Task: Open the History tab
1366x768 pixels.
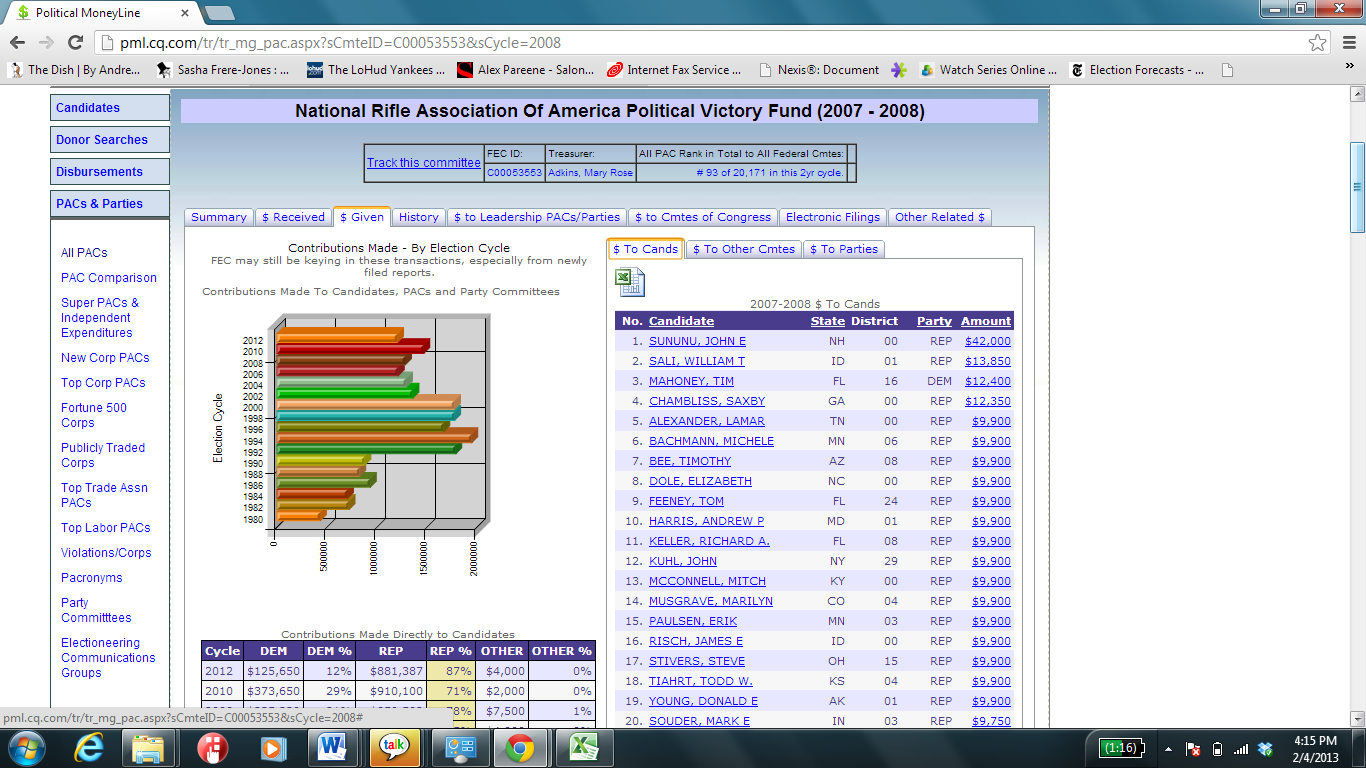Action: pos(418,217)
